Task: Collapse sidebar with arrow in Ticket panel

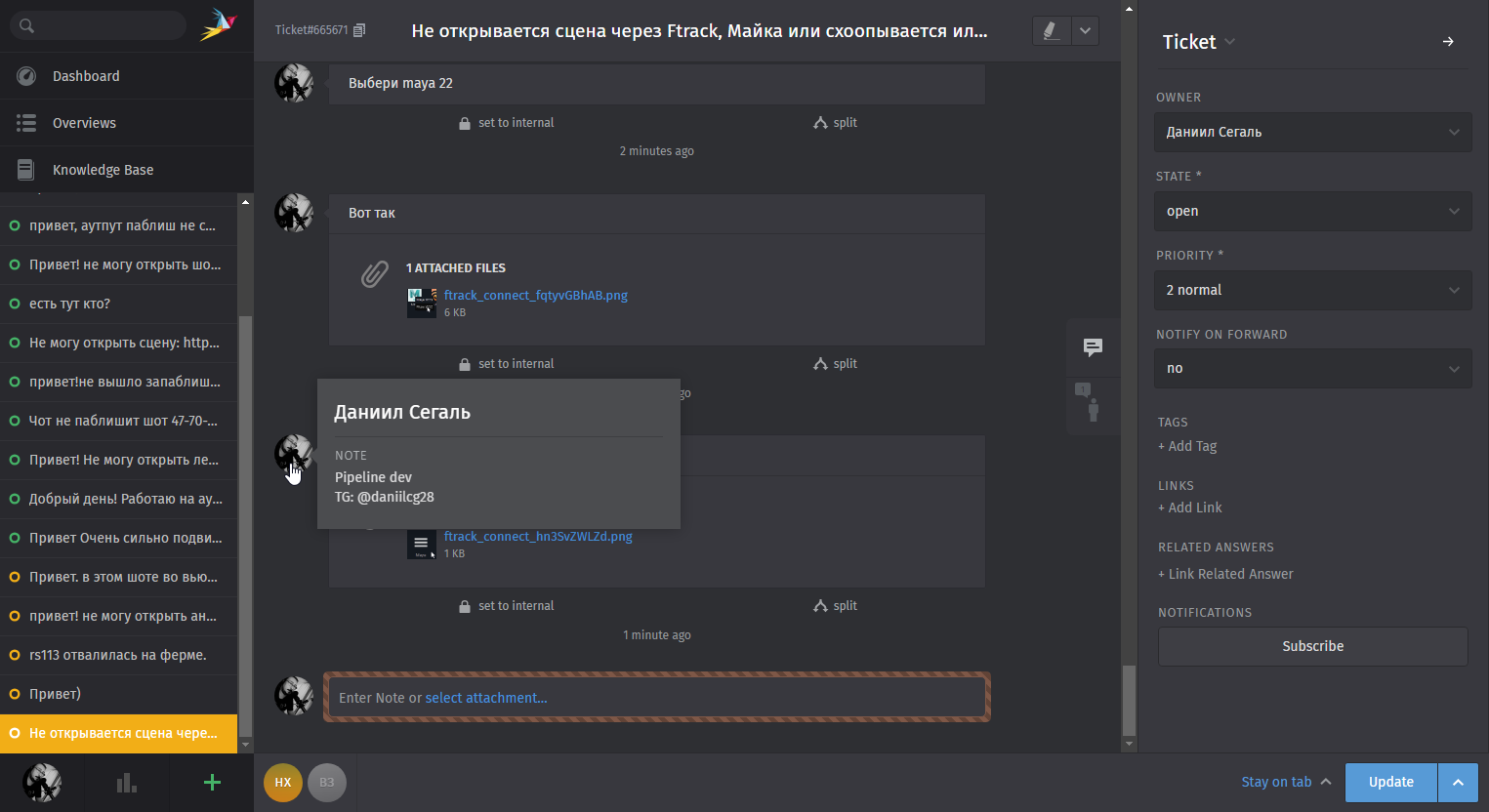Action: click(x=1448, y=42)
